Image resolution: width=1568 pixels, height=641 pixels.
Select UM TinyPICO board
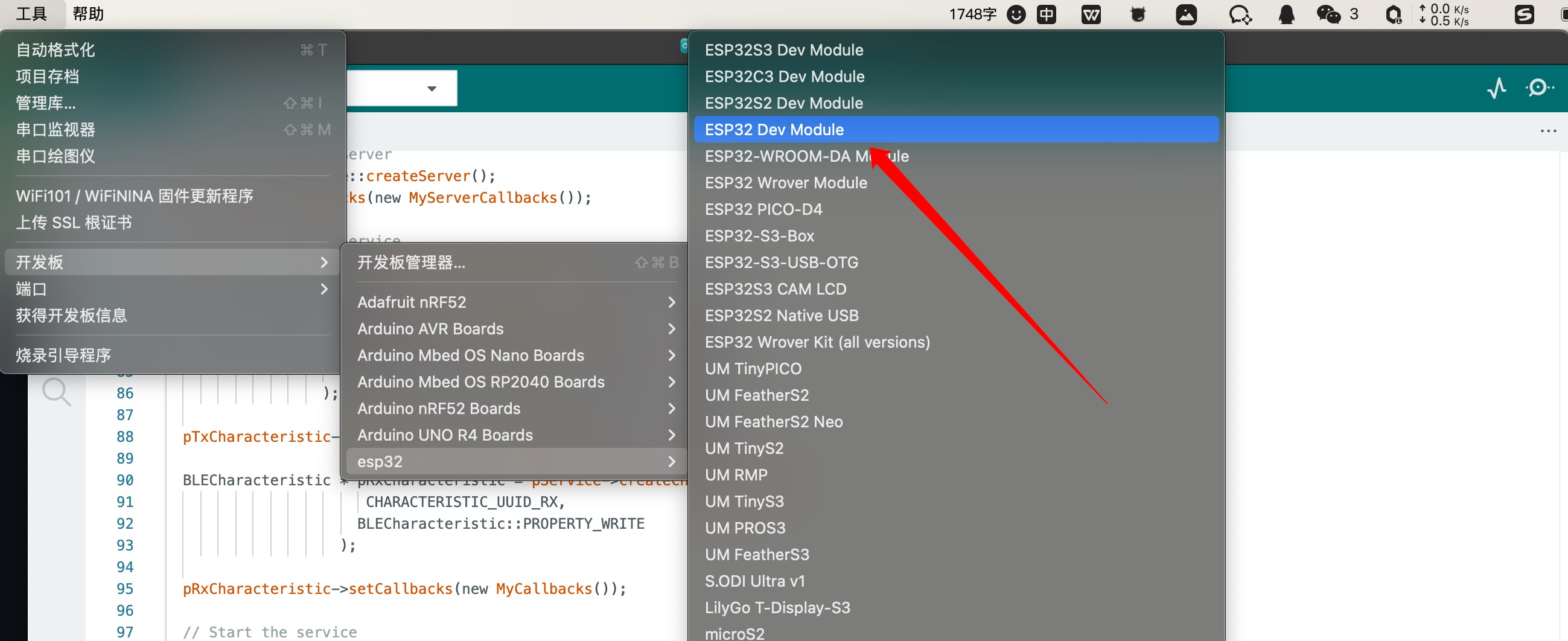[956, 368]
